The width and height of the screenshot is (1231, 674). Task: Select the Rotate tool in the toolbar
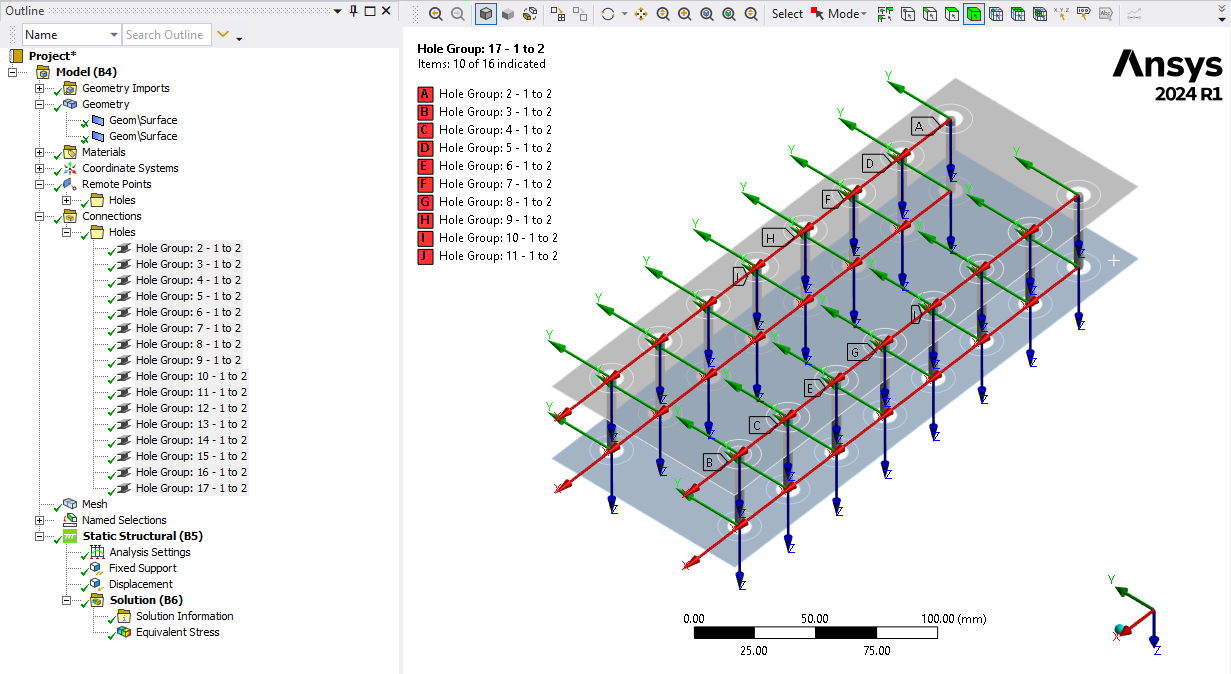[608, 13]
